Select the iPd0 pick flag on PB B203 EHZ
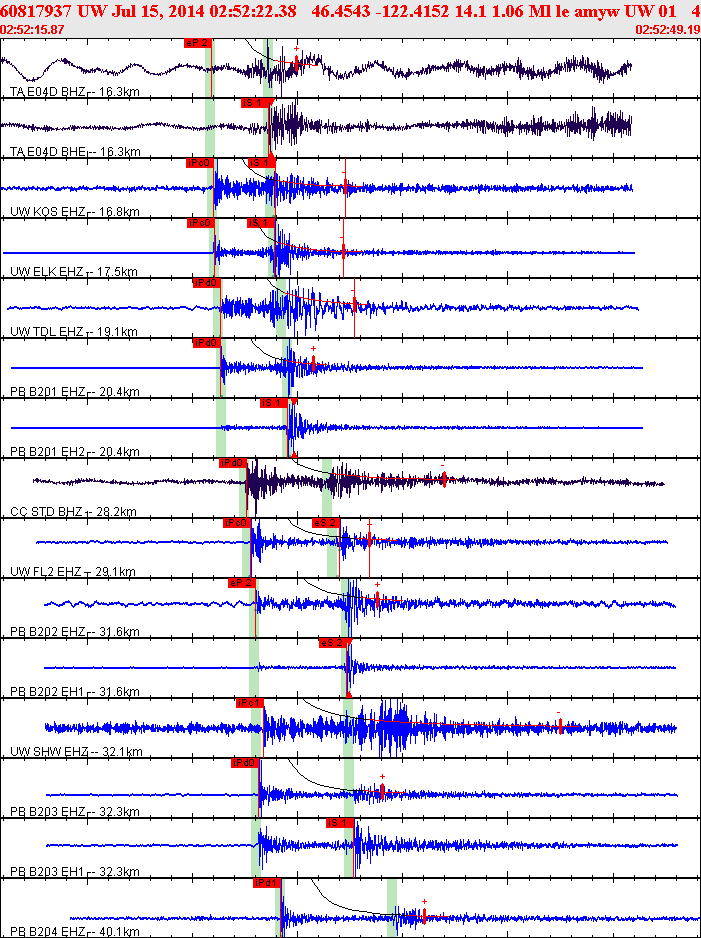The height and width of the screenshot is (938, 701). point(246,763)
